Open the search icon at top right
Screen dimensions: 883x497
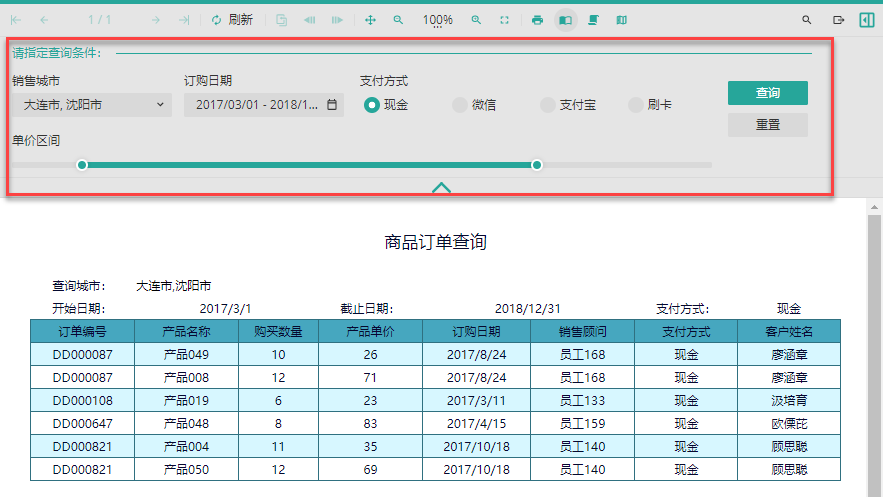[806, 20]
